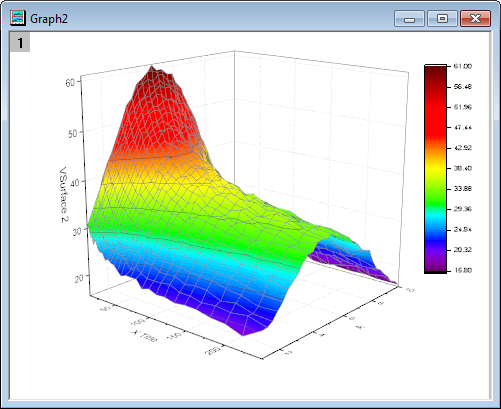Image resolution: width=501 pixels, height=409 pixels.
Task: Maximize the Graph2 window
Action: 443,18
